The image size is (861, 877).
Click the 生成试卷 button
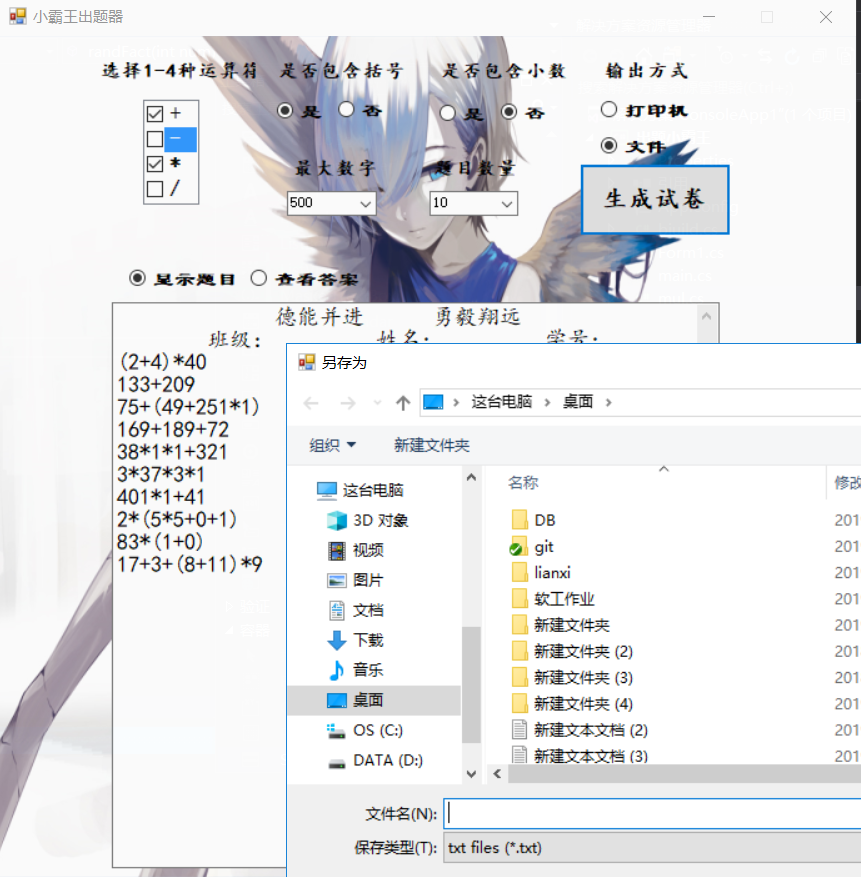point(655,199)
